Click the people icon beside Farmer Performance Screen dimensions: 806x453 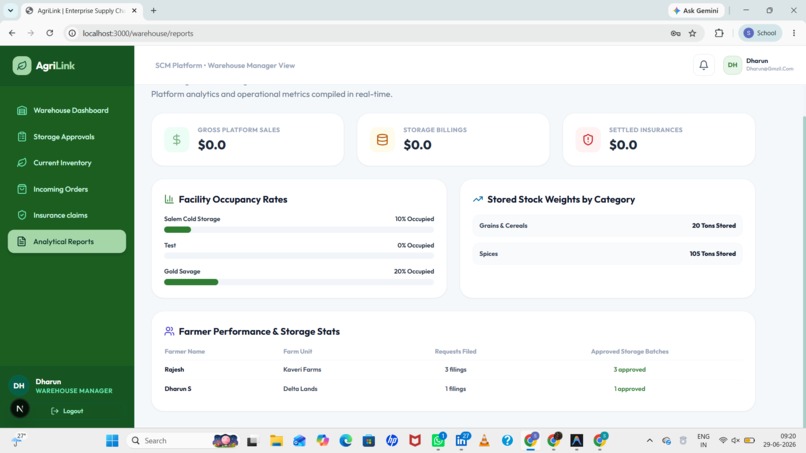[x=169, y=331]
